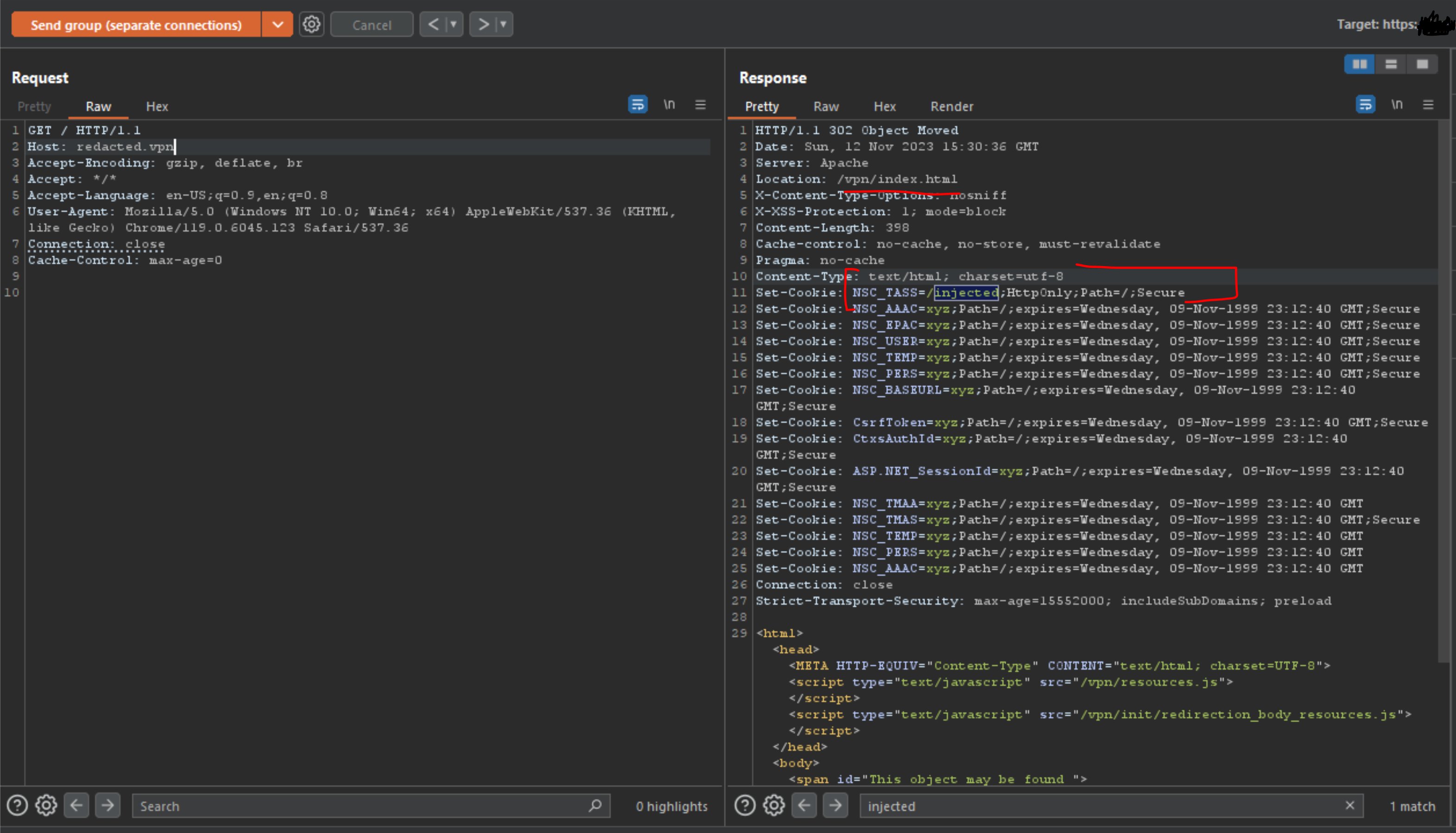Switch to side-by-side layout view
The image size is (1456, 833).
(x=1360, y=64)
